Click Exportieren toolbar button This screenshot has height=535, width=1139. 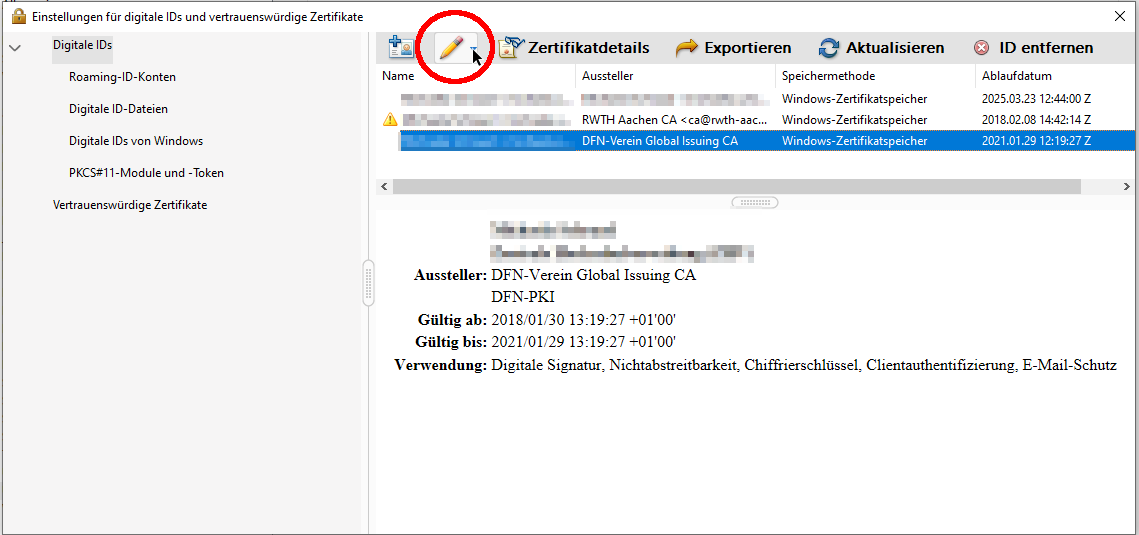(733, 48)
